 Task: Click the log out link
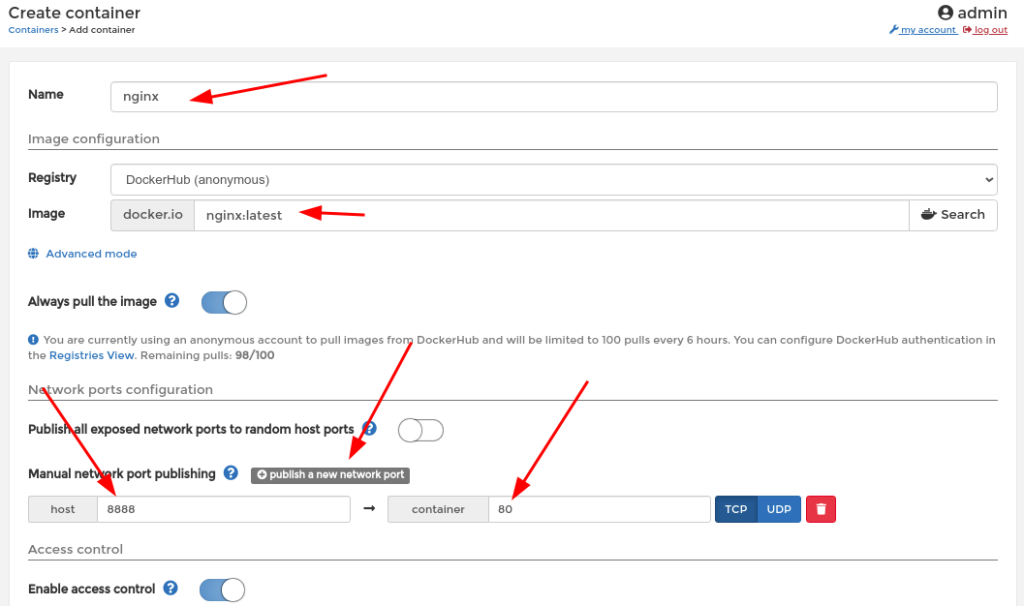pos(989,30)
